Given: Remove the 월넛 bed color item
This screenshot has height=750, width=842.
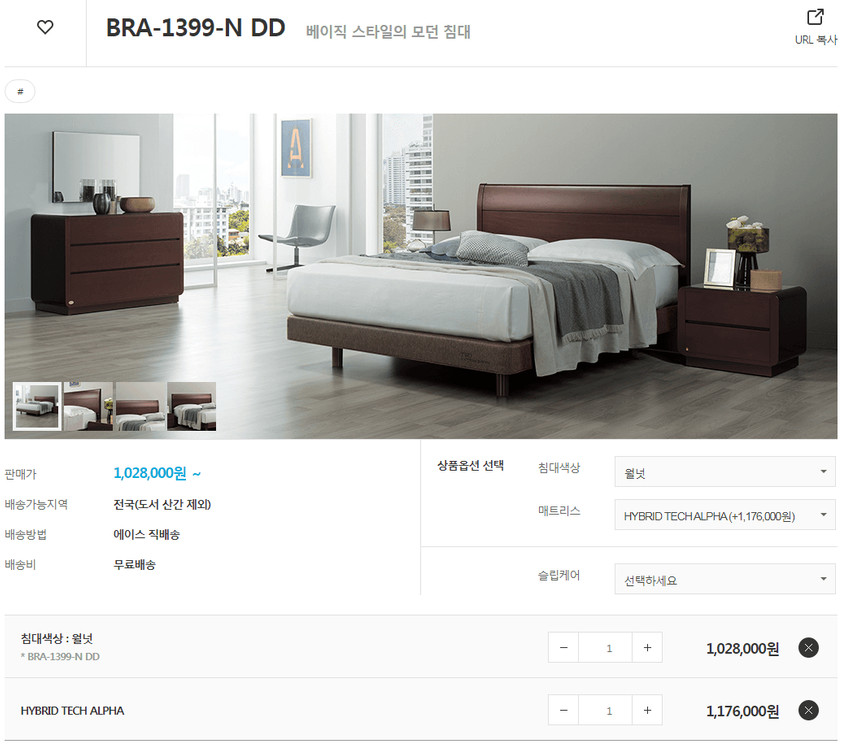Looking at the screenshot, I should click(x=808, y=647).
